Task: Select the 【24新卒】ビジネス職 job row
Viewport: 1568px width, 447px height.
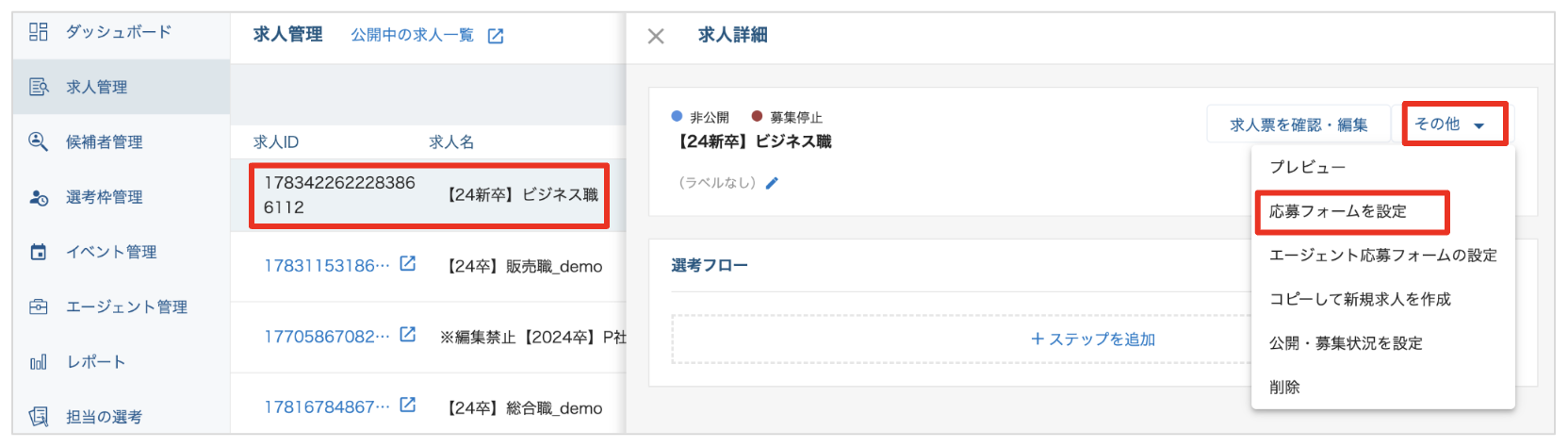Action: point(429,195)
